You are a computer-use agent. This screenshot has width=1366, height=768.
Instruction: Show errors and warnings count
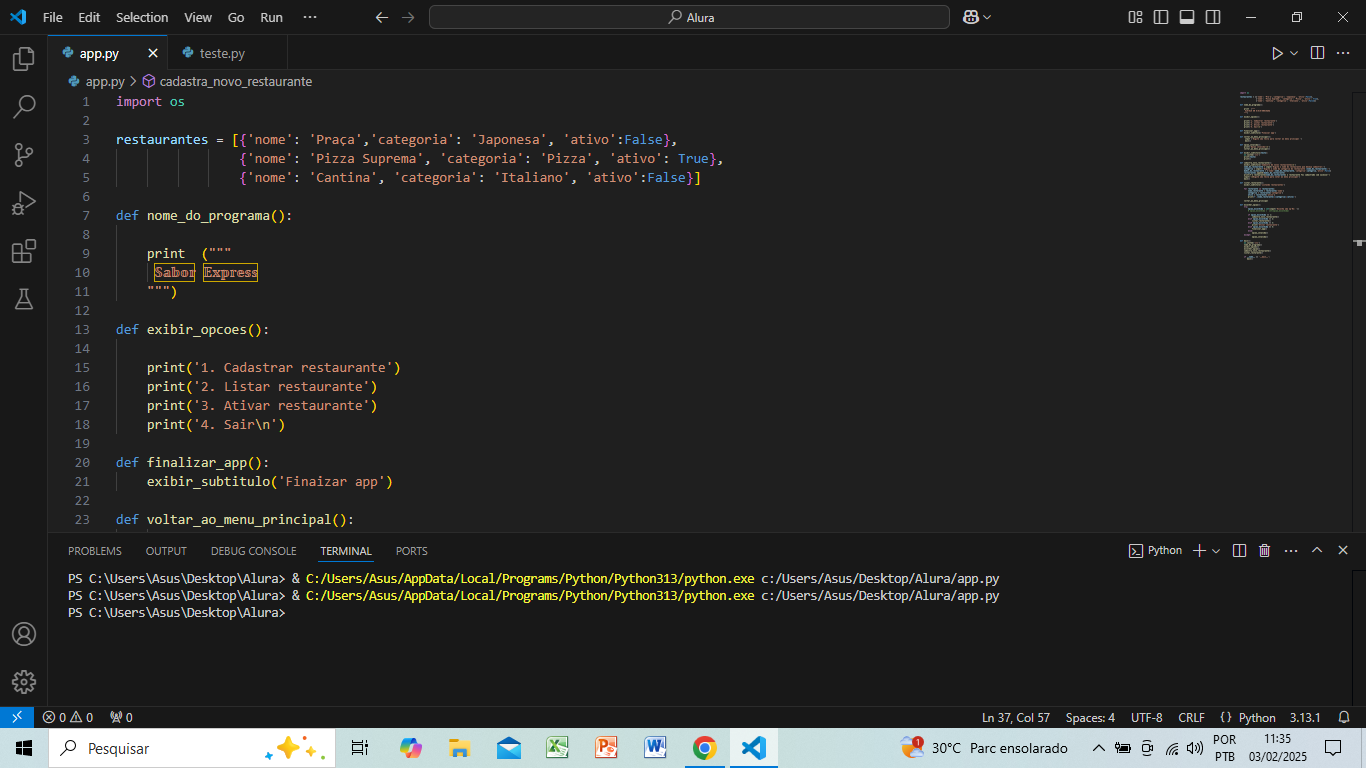point(68,717)
